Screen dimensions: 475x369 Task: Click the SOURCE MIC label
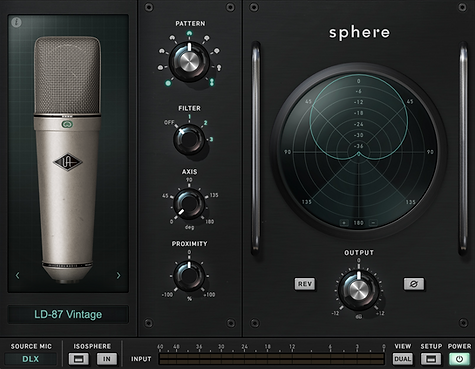(x=31, y=346)
